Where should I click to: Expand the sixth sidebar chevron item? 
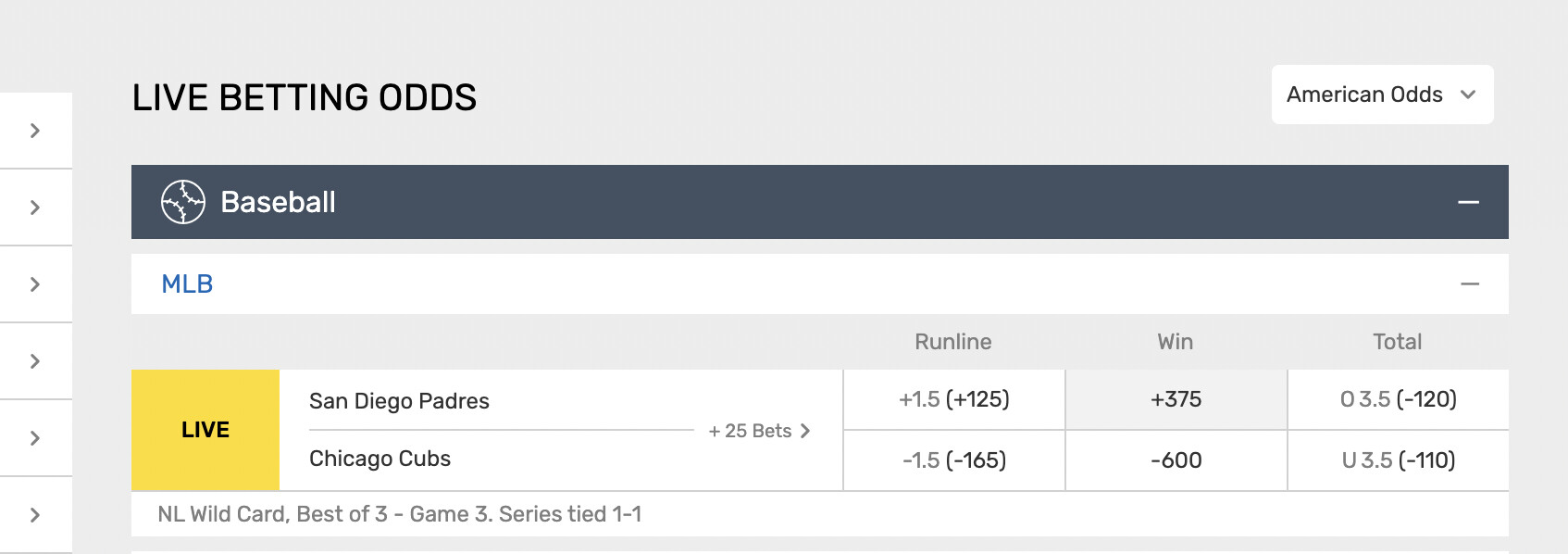click(35, 515)
